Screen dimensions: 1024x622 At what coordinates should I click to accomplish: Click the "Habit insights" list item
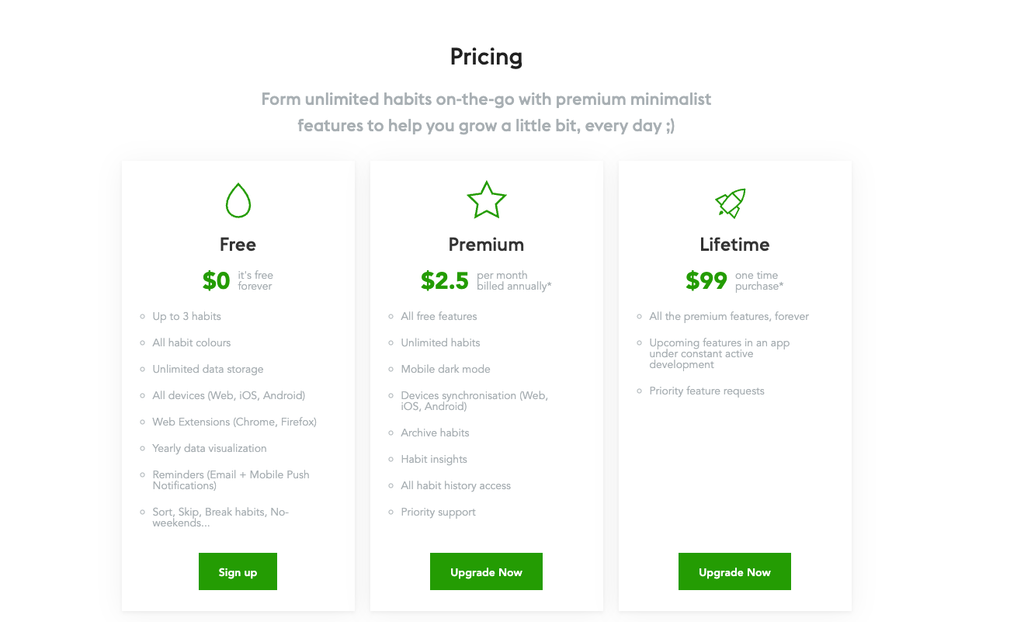tap(434, 459)
